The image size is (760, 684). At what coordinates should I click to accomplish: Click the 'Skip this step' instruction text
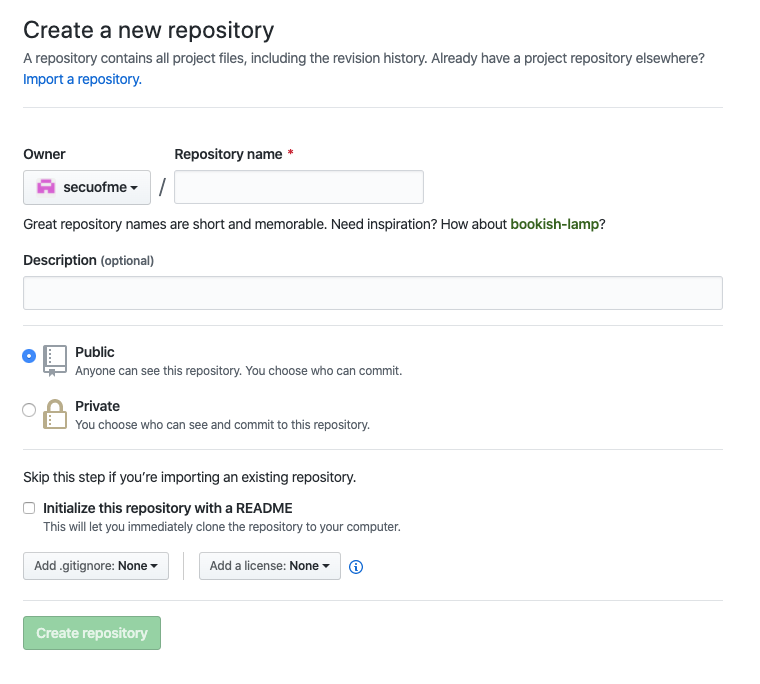190,477
